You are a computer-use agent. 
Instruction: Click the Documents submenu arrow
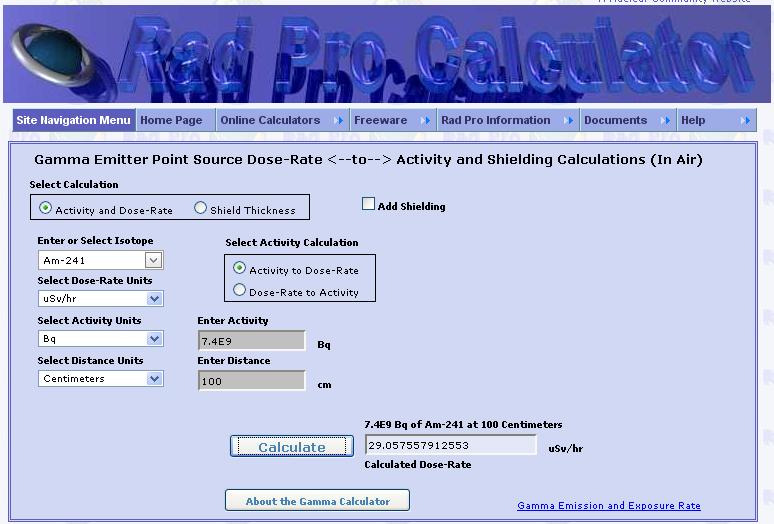click(665, 120)
